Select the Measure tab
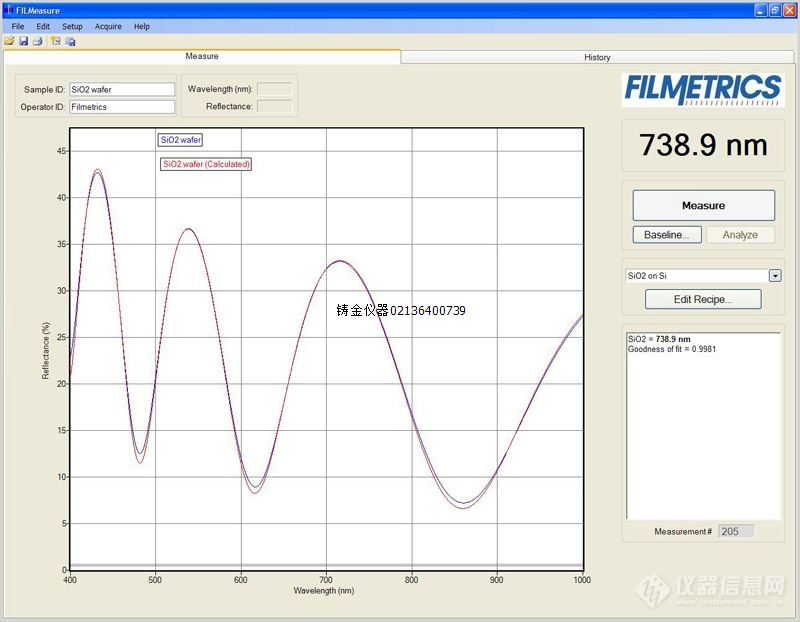 click(x=201, y=57)
